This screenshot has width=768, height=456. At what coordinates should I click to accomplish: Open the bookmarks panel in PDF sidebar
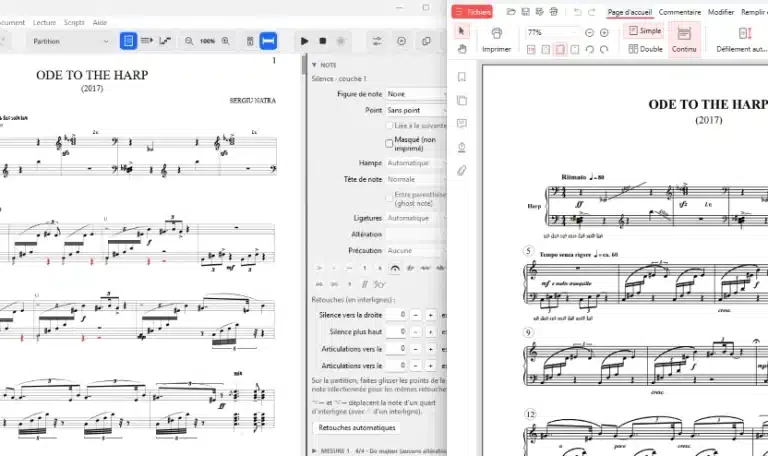(x=461, y=77)
